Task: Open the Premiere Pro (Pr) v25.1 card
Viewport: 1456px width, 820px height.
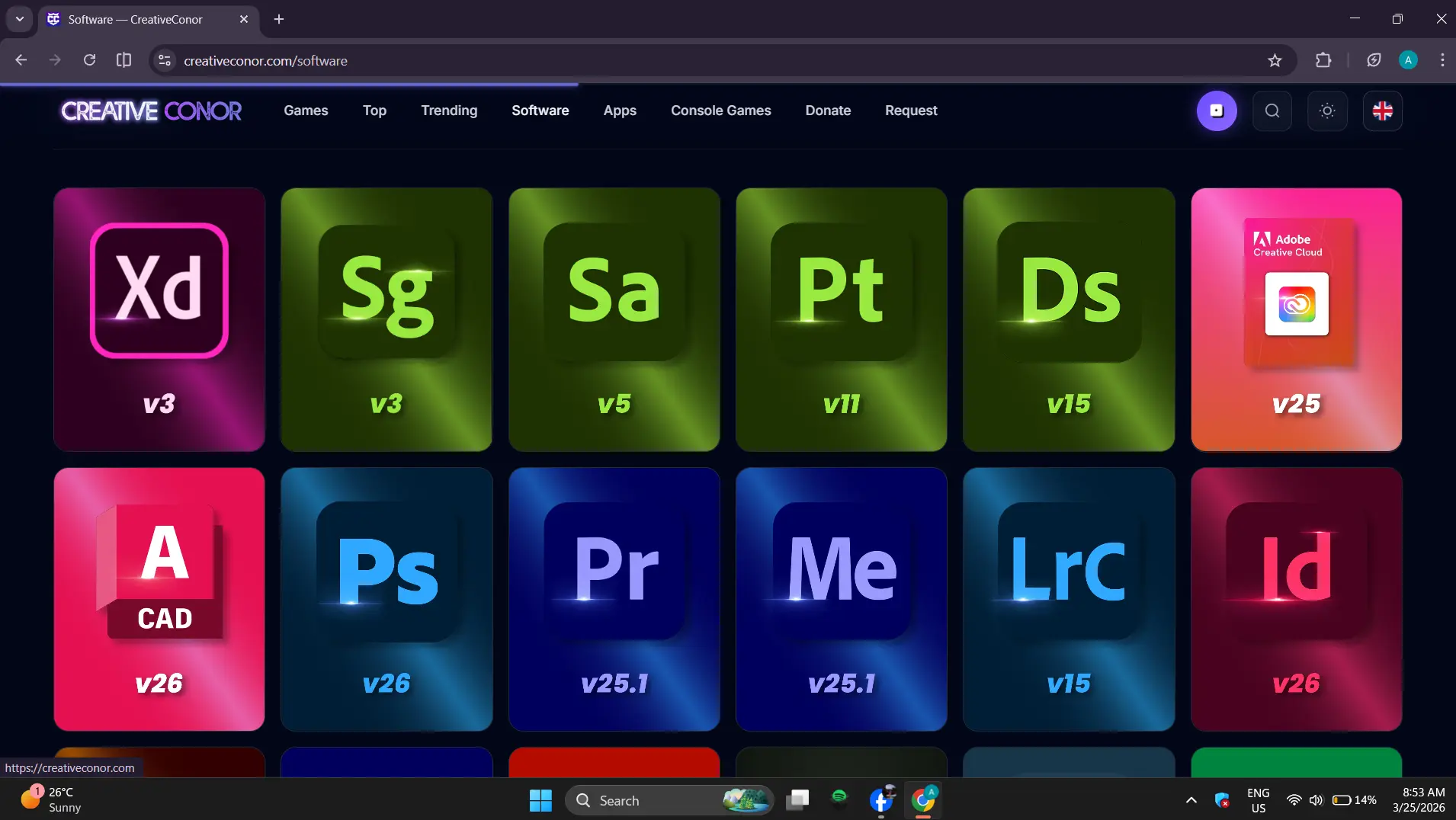Action: pos(614,599)
